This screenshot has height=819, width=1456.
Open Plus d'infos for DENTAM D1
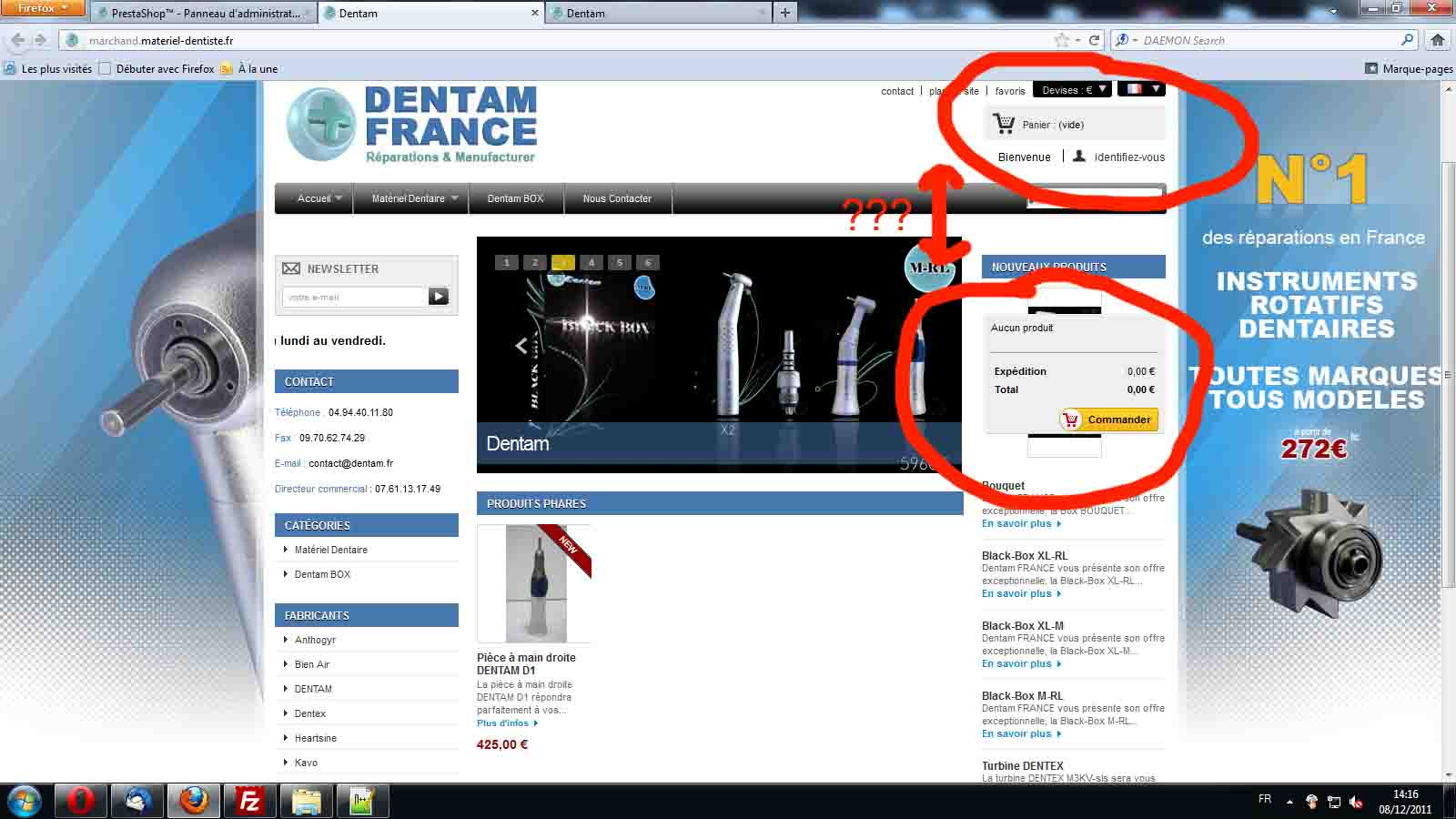click(x=508, y=723)
